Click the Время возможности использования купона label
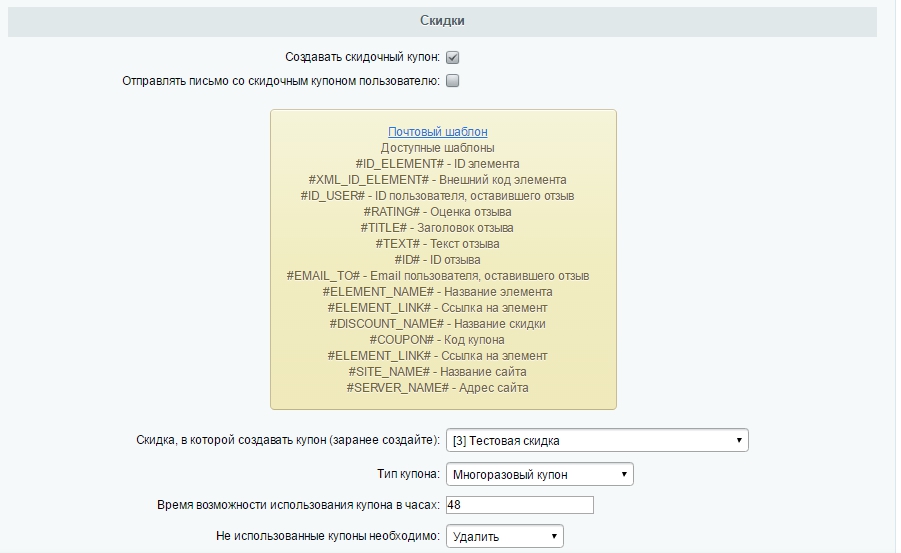This screenshot has width=901, height=553. [298, 505]
